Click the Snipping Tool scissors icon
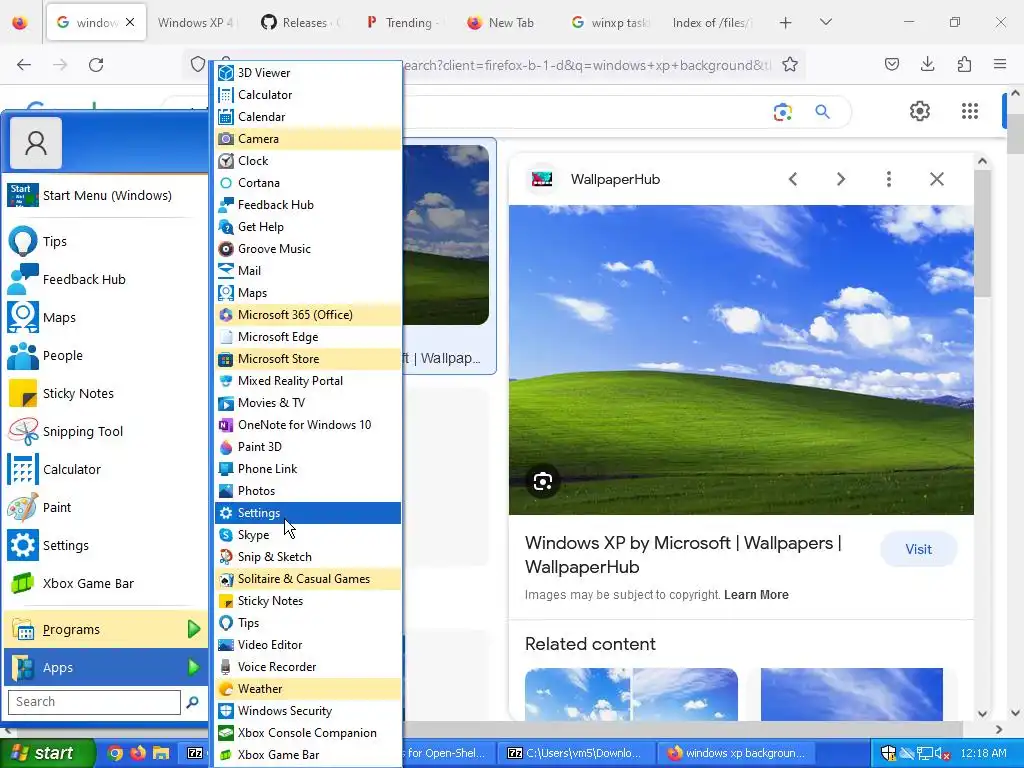 click(23, 431)
